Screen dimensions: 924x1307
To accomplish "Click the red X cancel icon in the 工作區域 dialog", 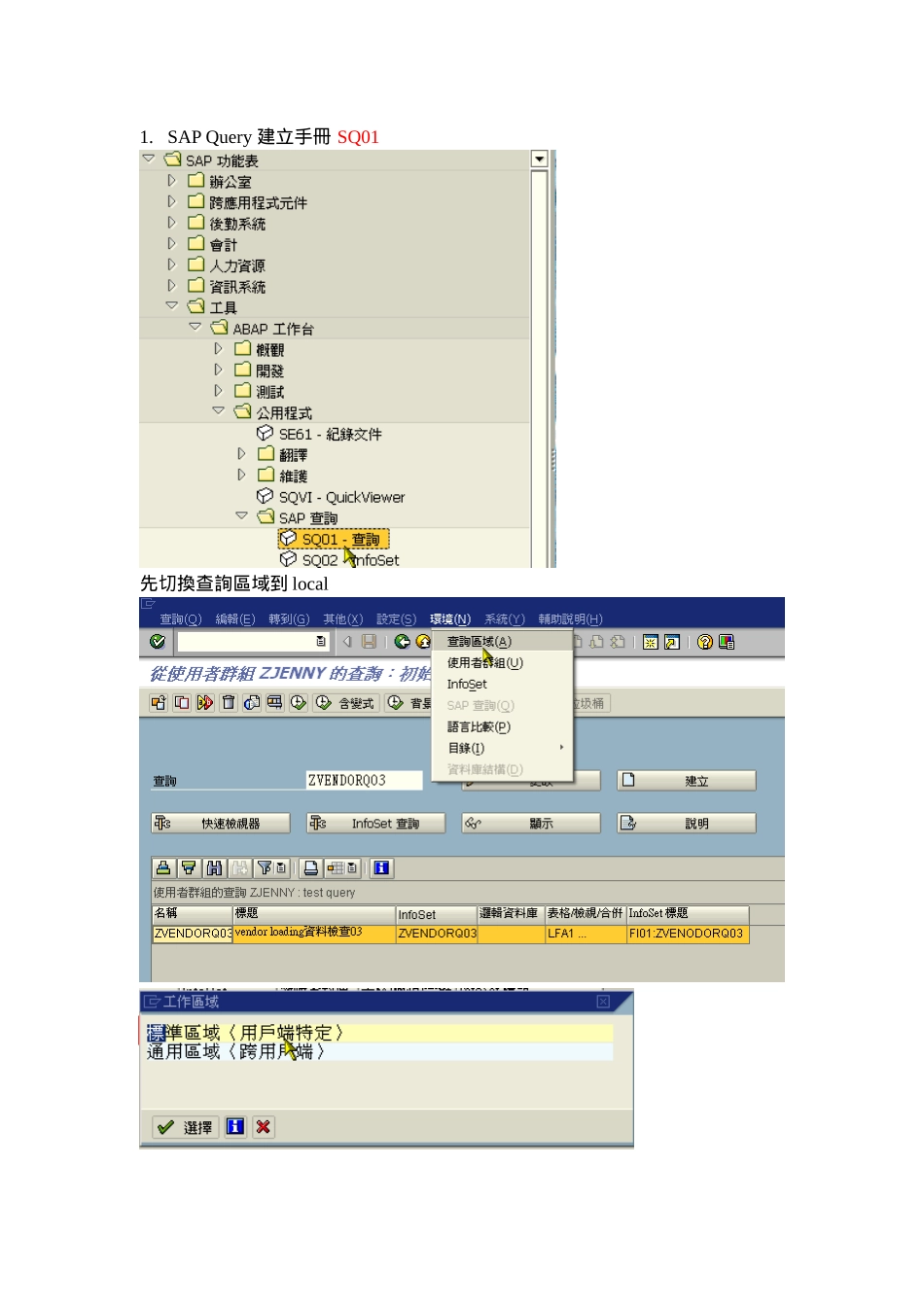I will tap(264, 1127).
